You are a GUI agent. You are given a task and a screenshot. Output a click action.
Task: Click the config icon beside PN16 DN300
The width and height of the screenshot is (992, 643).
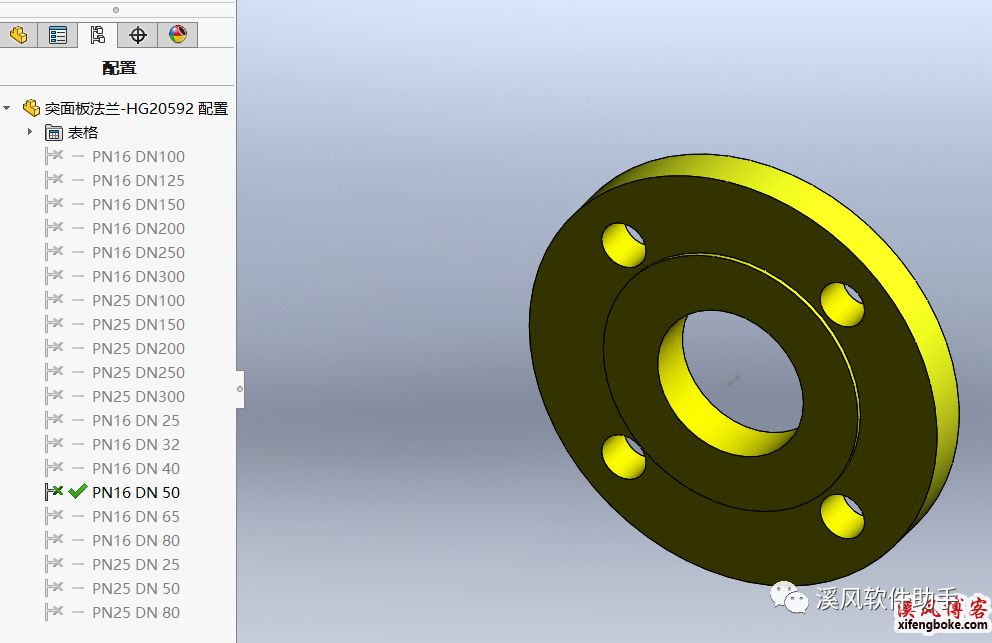pos(54,276)
